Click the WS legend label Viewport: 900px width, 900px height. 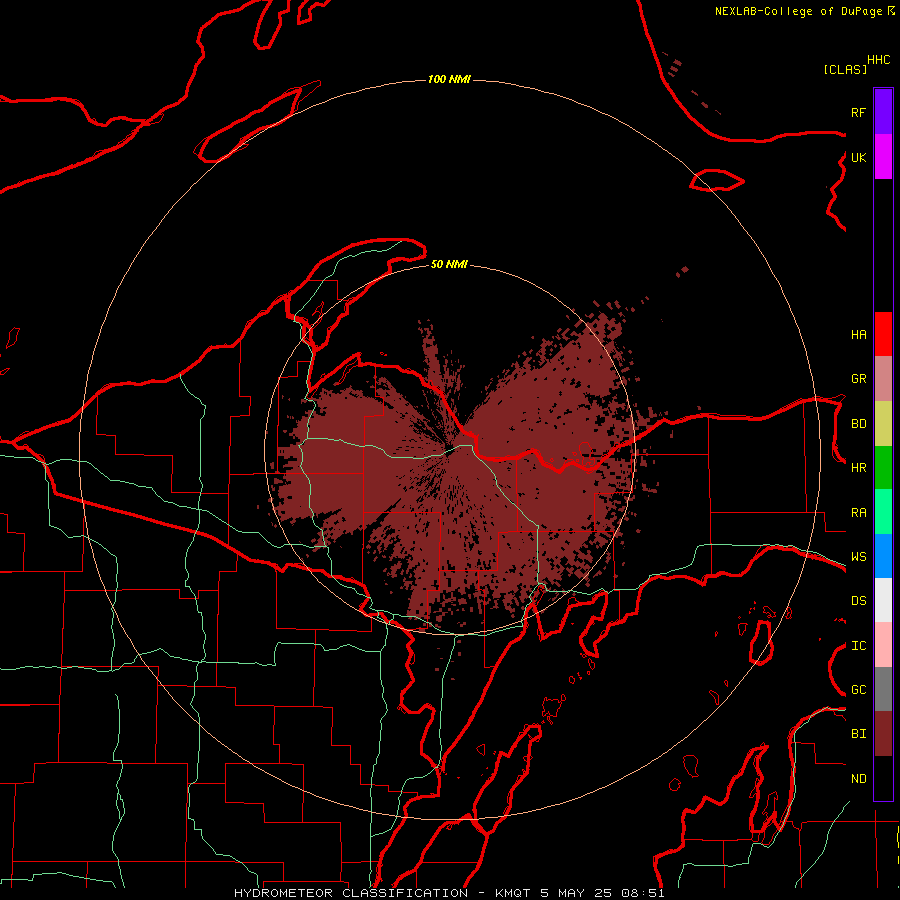[859, 557]
